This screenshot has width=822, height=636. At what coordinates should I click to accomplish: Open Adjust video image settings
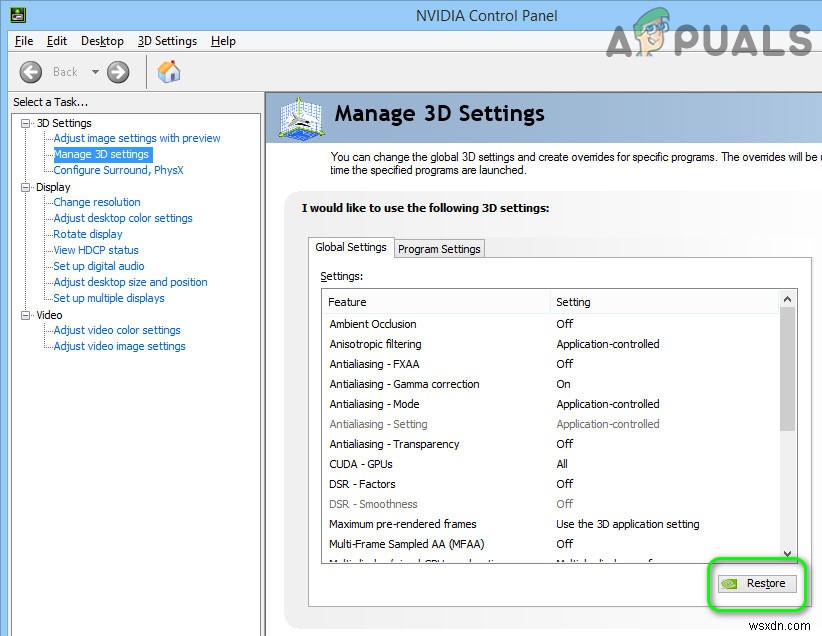pos(120,346)
